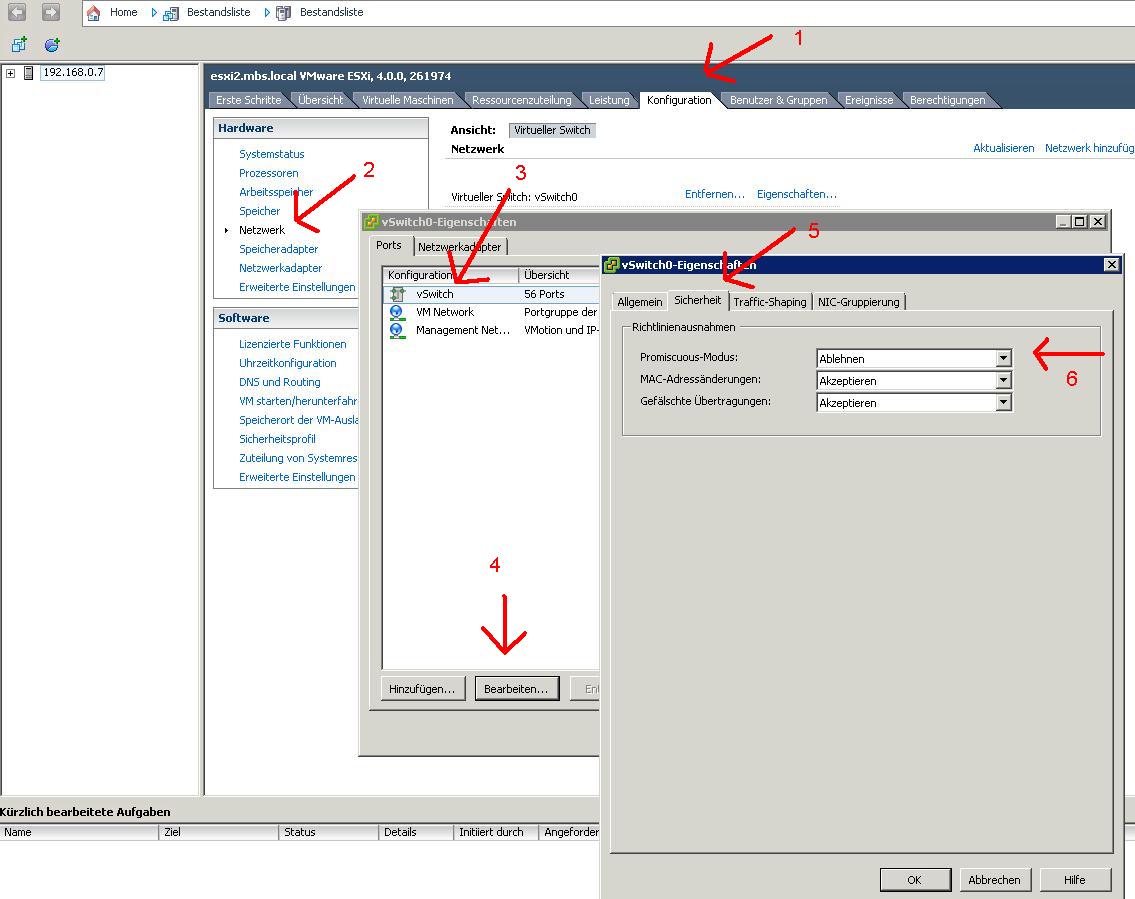Open Speicheradapter in Hardware list
The width and height of the screenshot is (1135, 899).
279,249
